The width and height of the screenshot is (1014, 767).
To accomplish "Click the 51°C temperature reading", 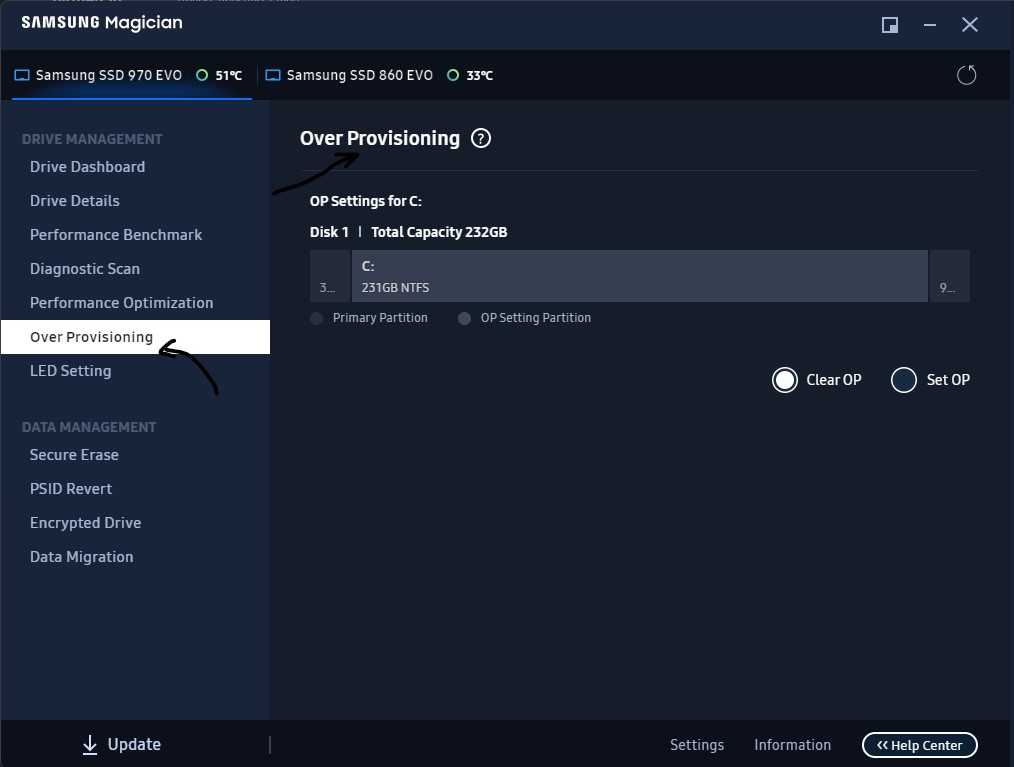I will click(229, 76).
